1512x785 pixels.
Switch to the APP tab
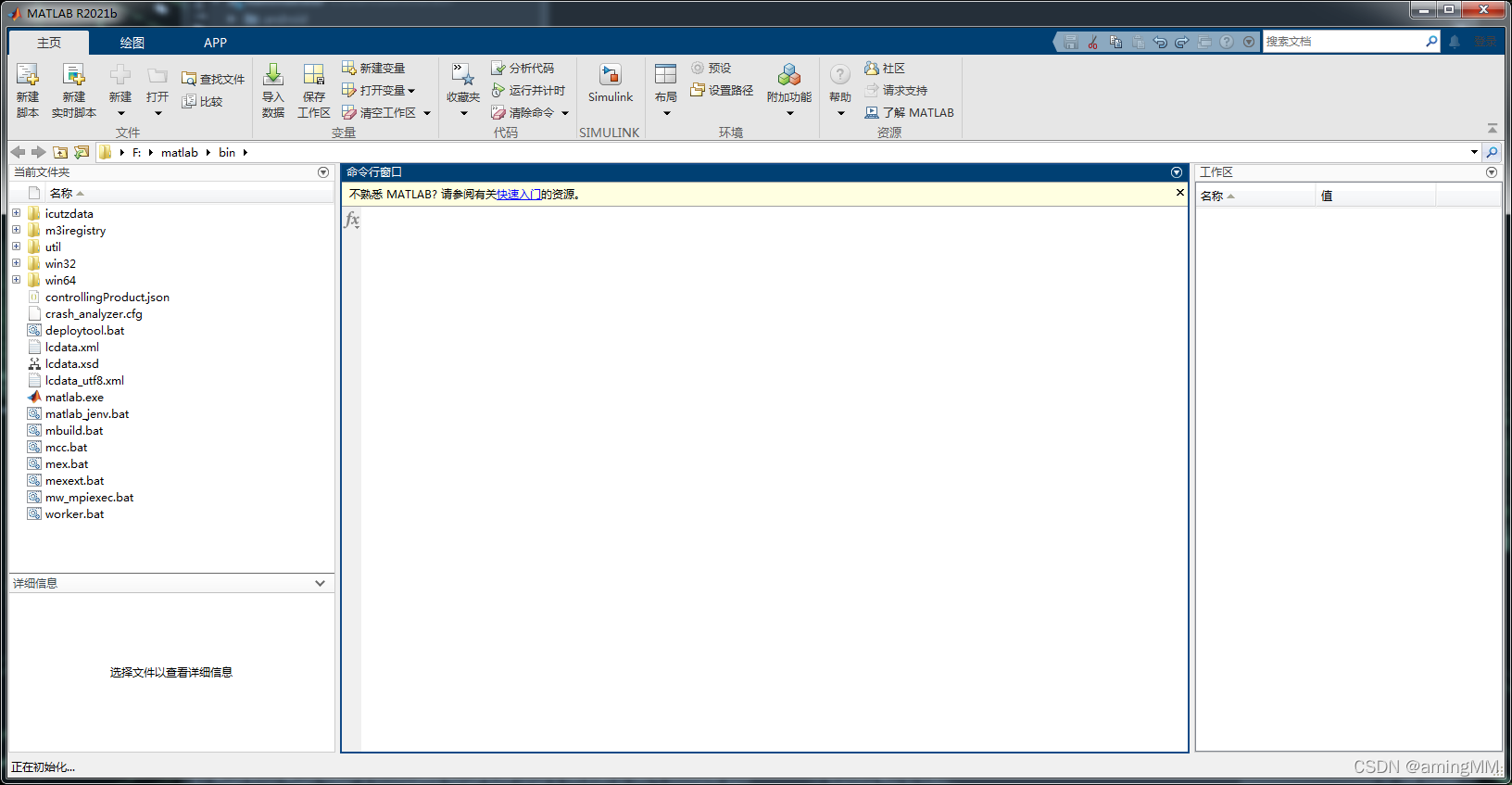pos(215,43)
